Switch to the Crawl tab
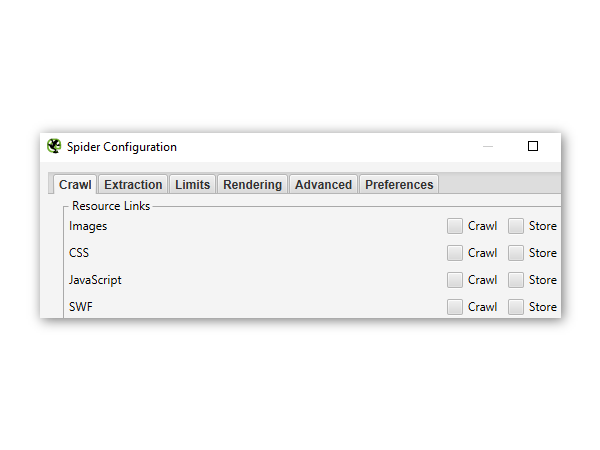 pyautogui.click(x=75, y=185)
